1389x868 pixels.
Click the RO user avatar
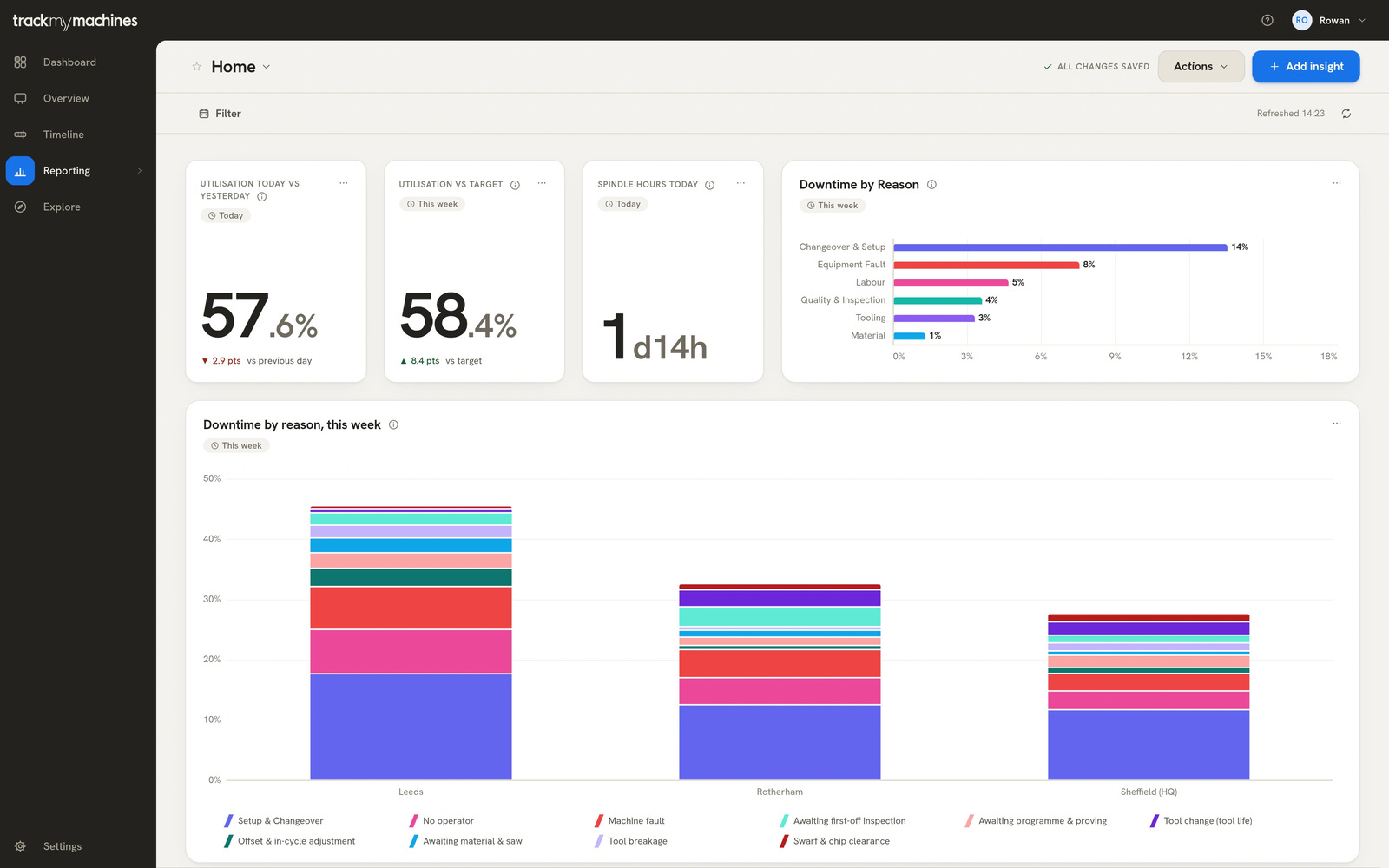[x=1301, y=21]
